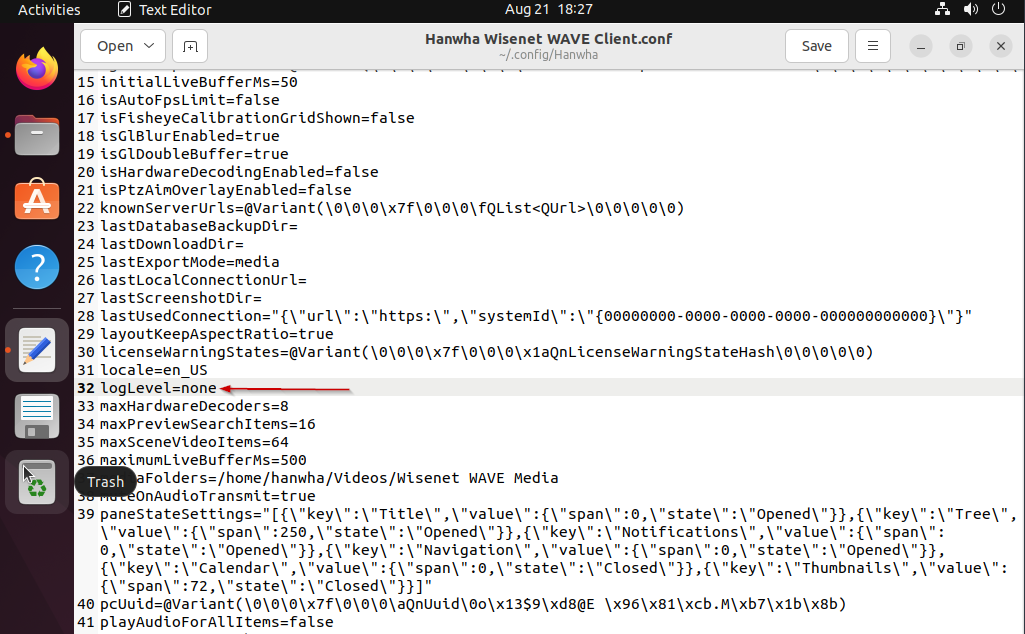
Task: Place cursor in isAutoFpsLimit=false line
Action: tap(190, 100)
